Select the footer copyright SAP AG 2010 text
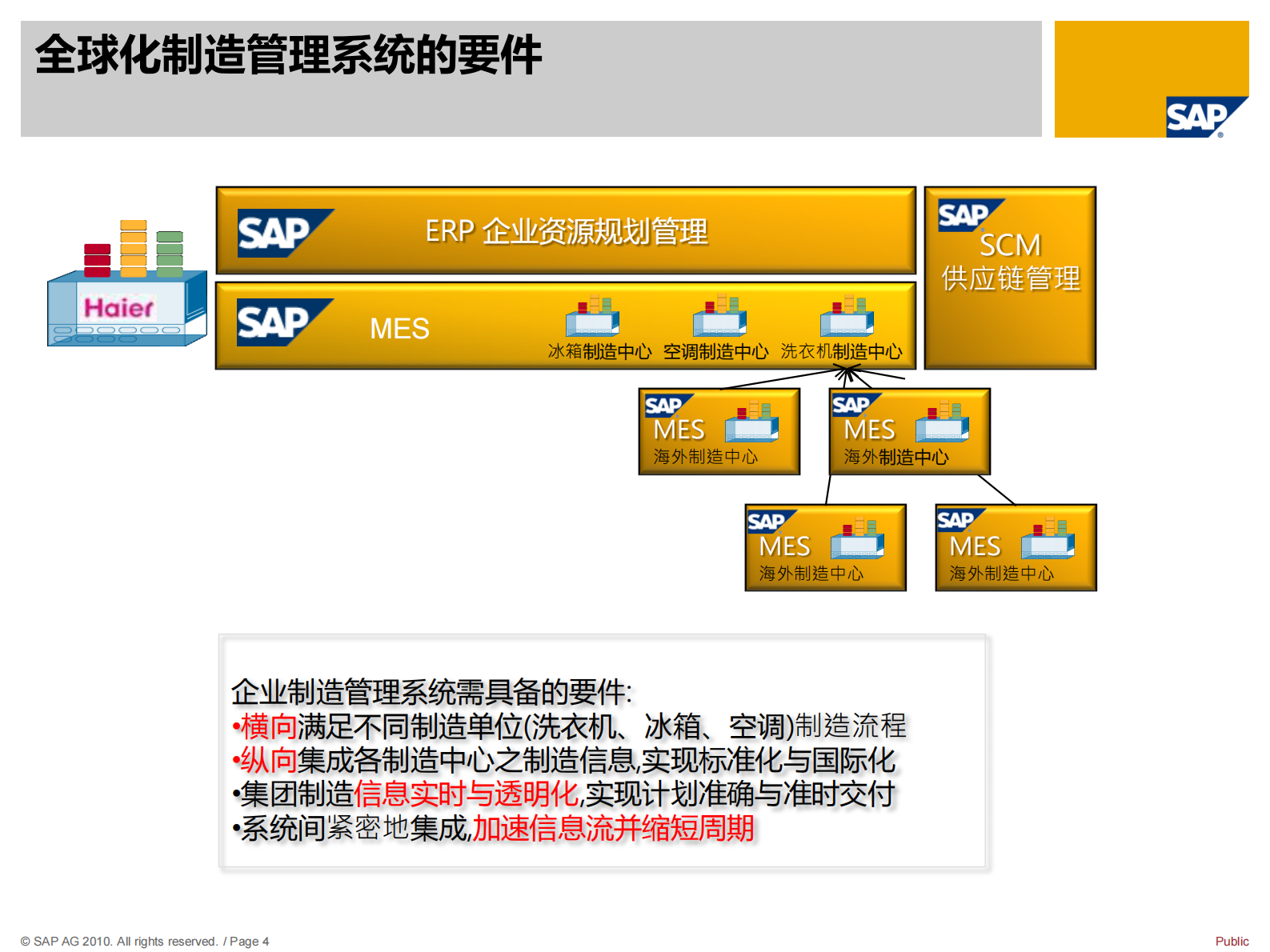The width and height of the screenshot is (1270, 952). coord(145,942)
